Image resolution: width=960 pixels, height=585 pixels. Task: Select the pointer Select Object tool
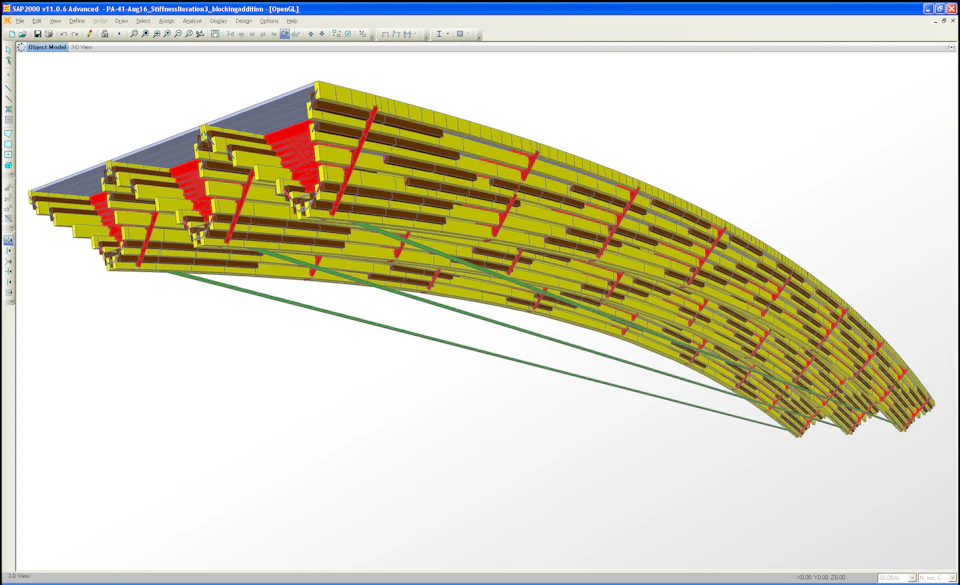coord(9,50)
